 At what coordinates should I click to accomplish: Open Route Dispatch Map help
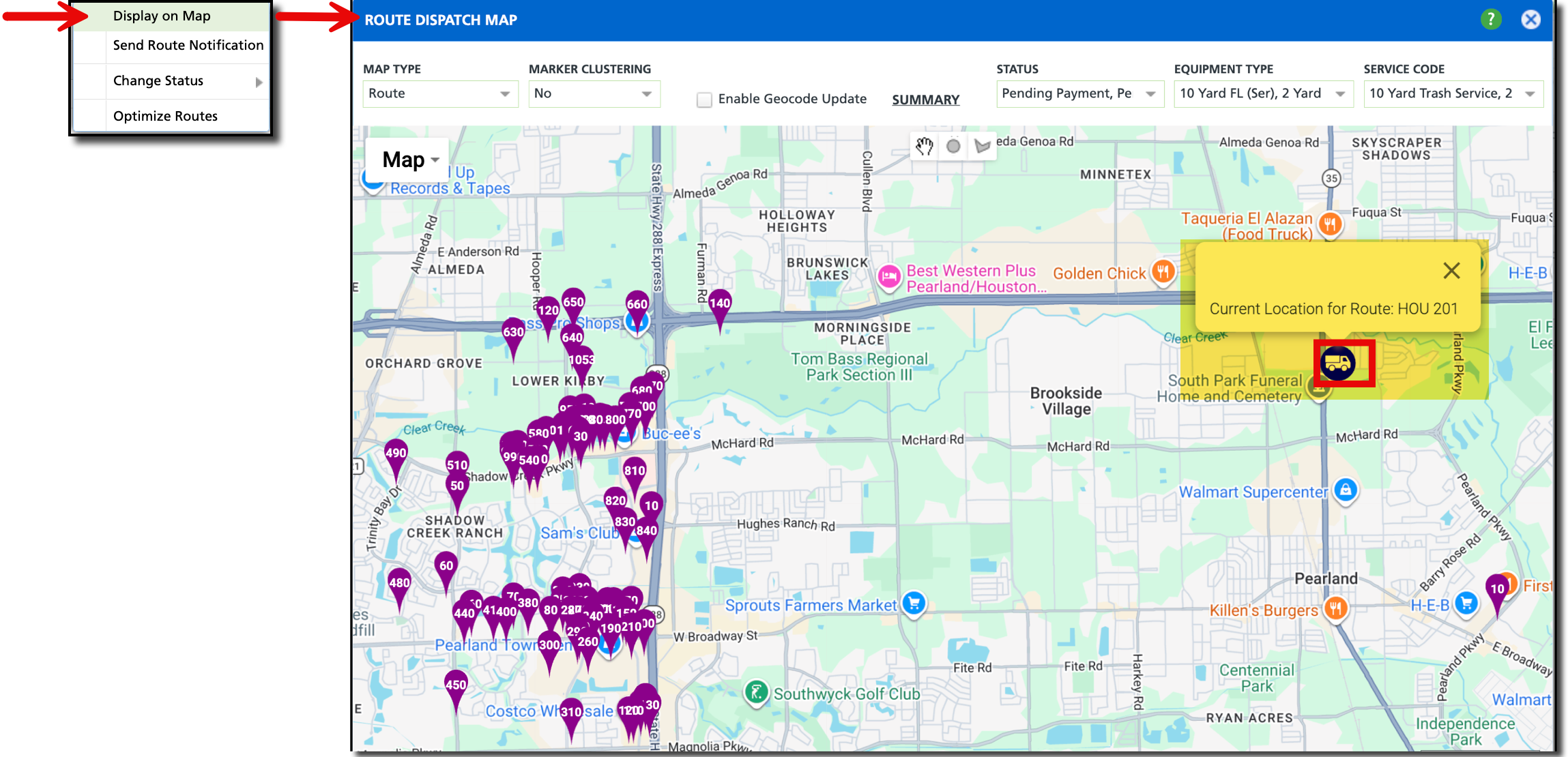pyautogui.click(x=1490, y=20)
